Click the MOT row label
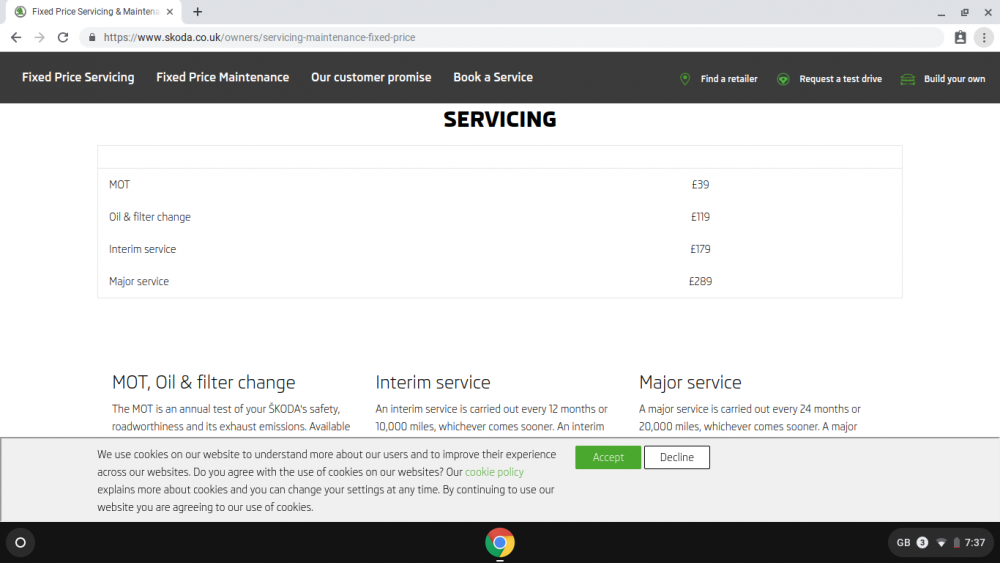 119,185
